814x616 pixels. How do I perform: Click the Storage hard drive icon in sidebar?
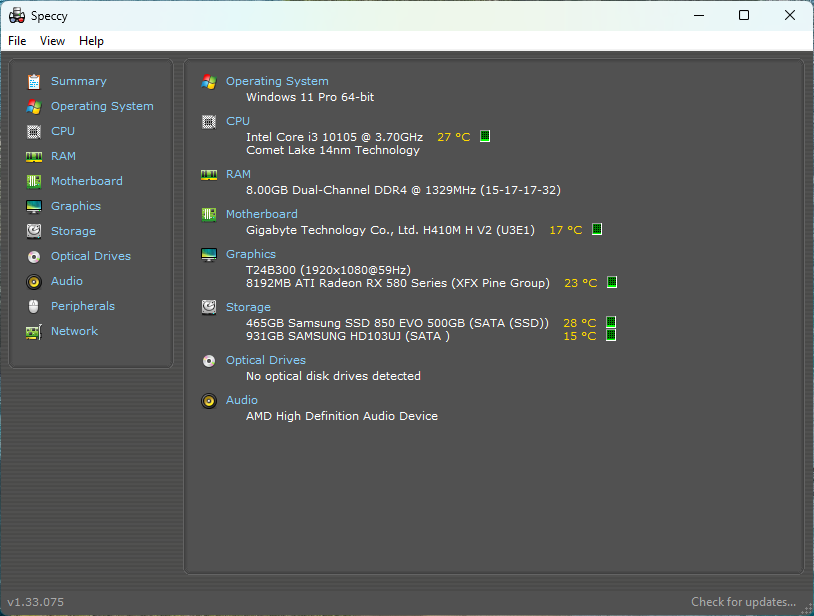[34, 231]
